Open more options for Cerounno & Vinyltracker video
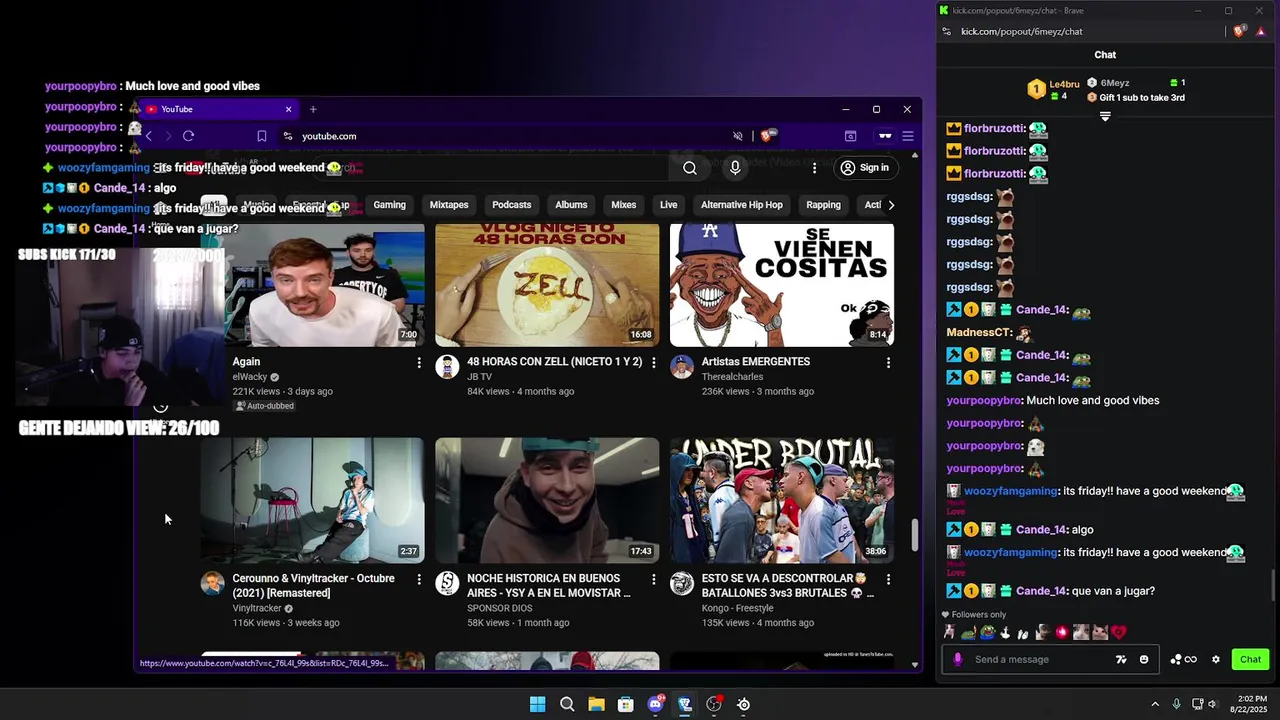Viewport: 1280px width, 720px height. click(x=419, y=580)
